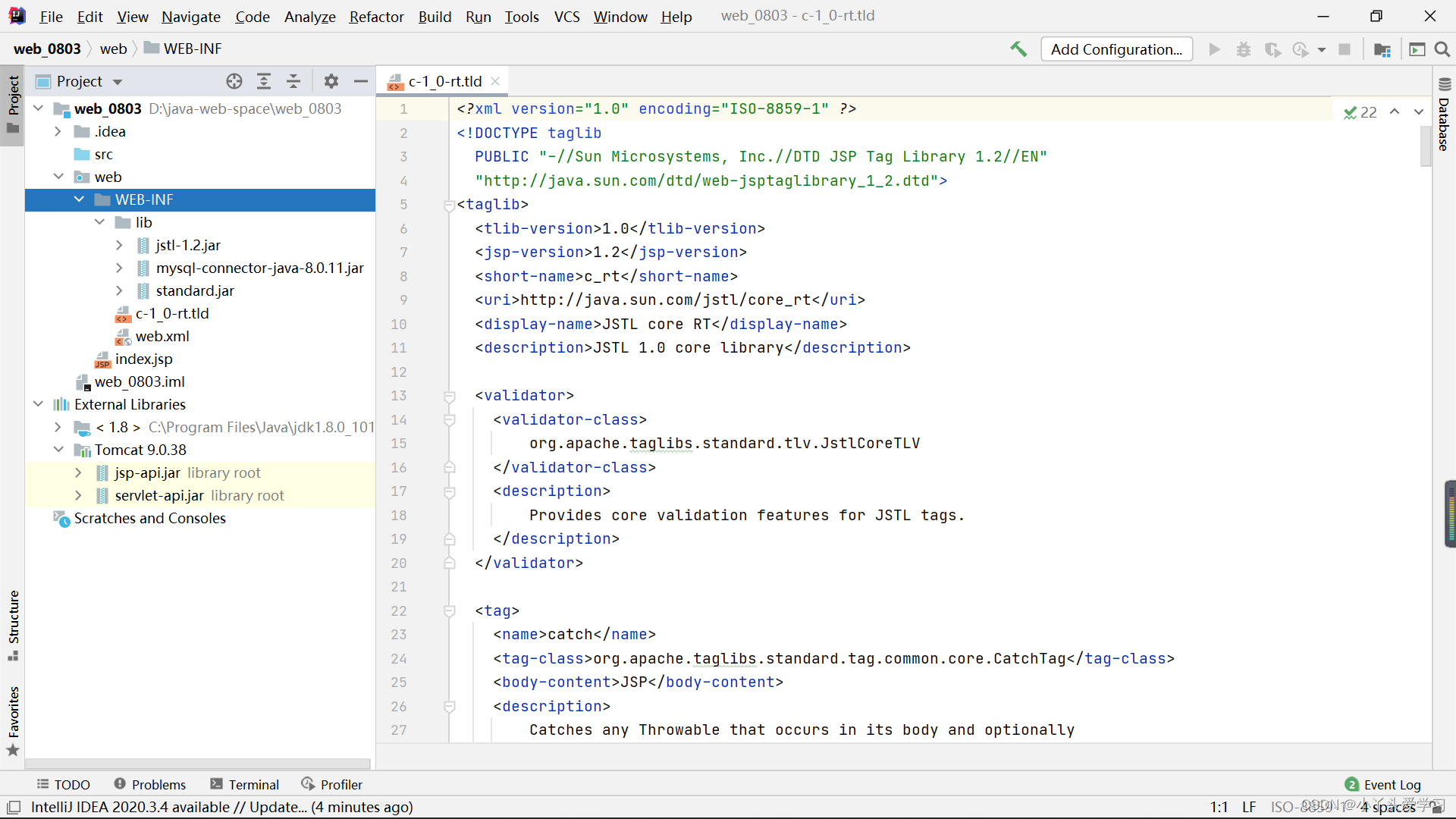Image resolution: width=1456 pixels, height=819 pixels.
Task: Expand the .idea folder
Action: pos(58,131)
